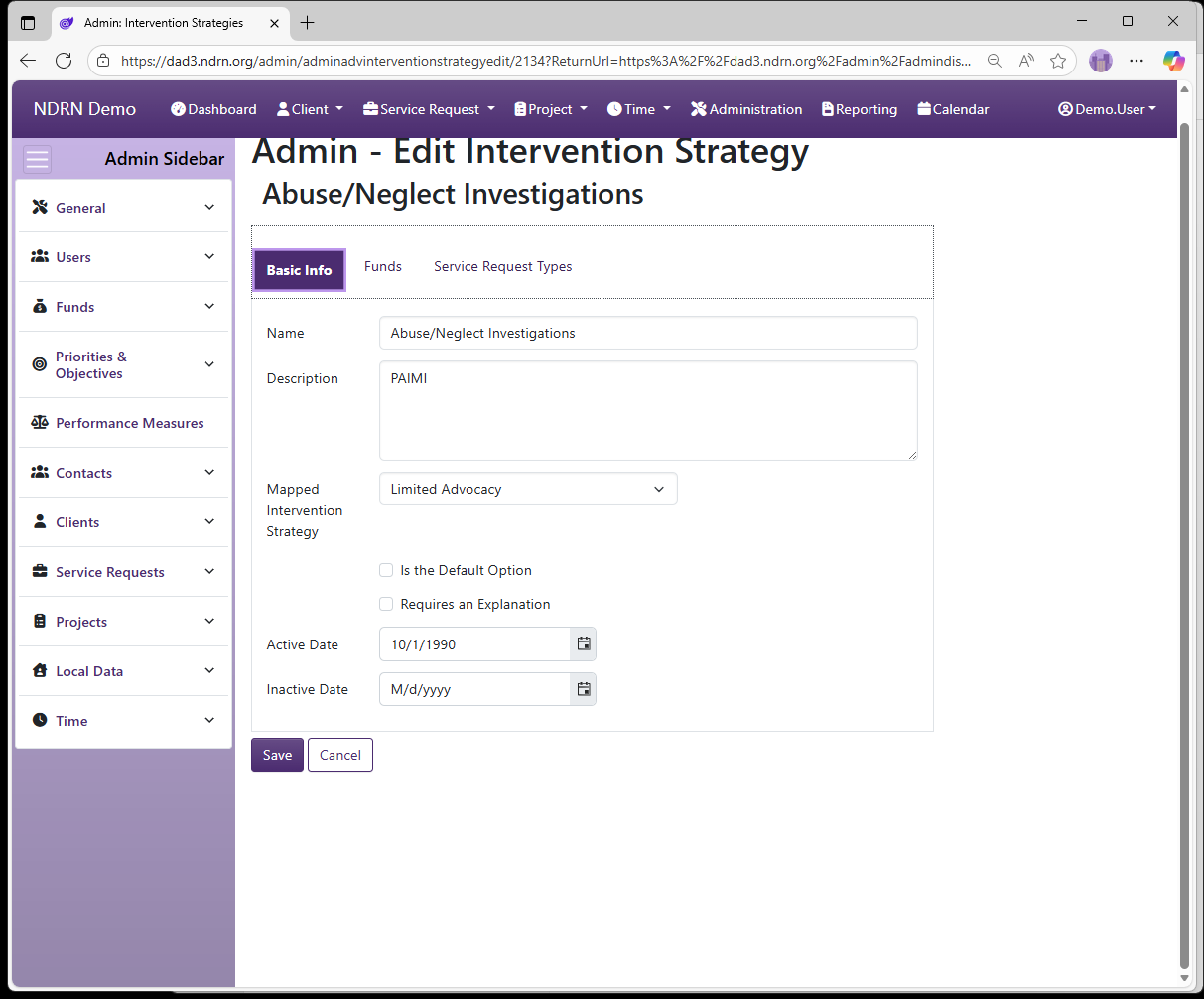This screenshot has width=1204, height=999.
Task: Click the Priorities & Objectives target icon
Action: click(40, 364)
